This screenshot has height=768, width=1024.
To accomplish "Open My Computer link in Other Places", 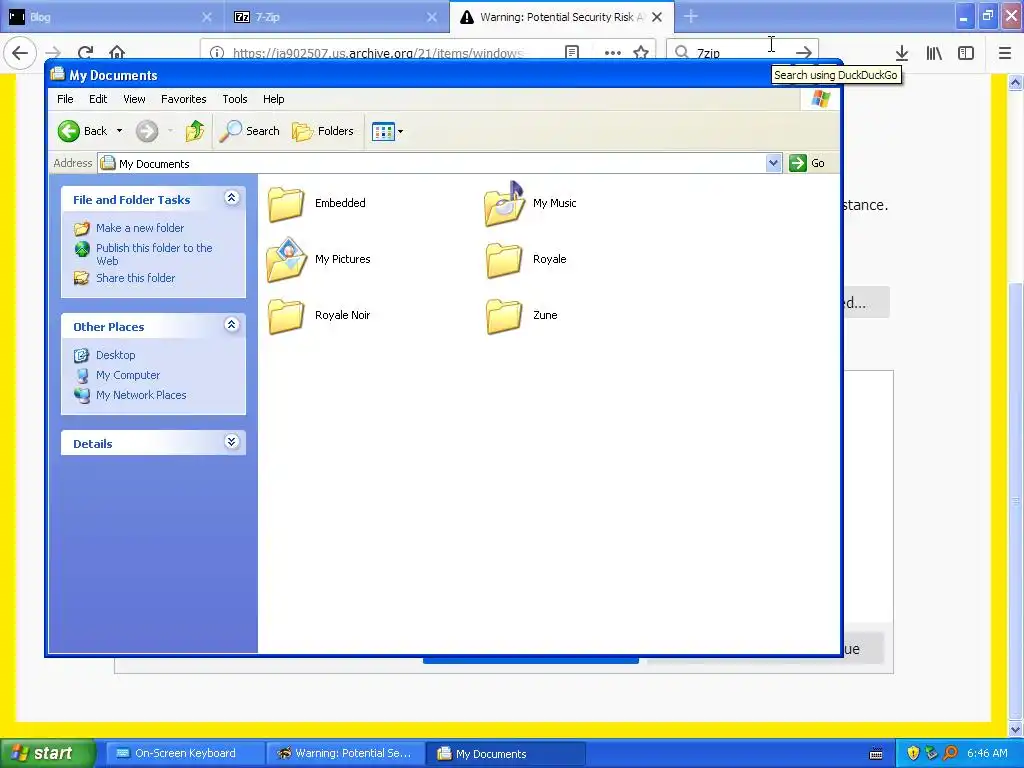I will click(x=128, y=376).
